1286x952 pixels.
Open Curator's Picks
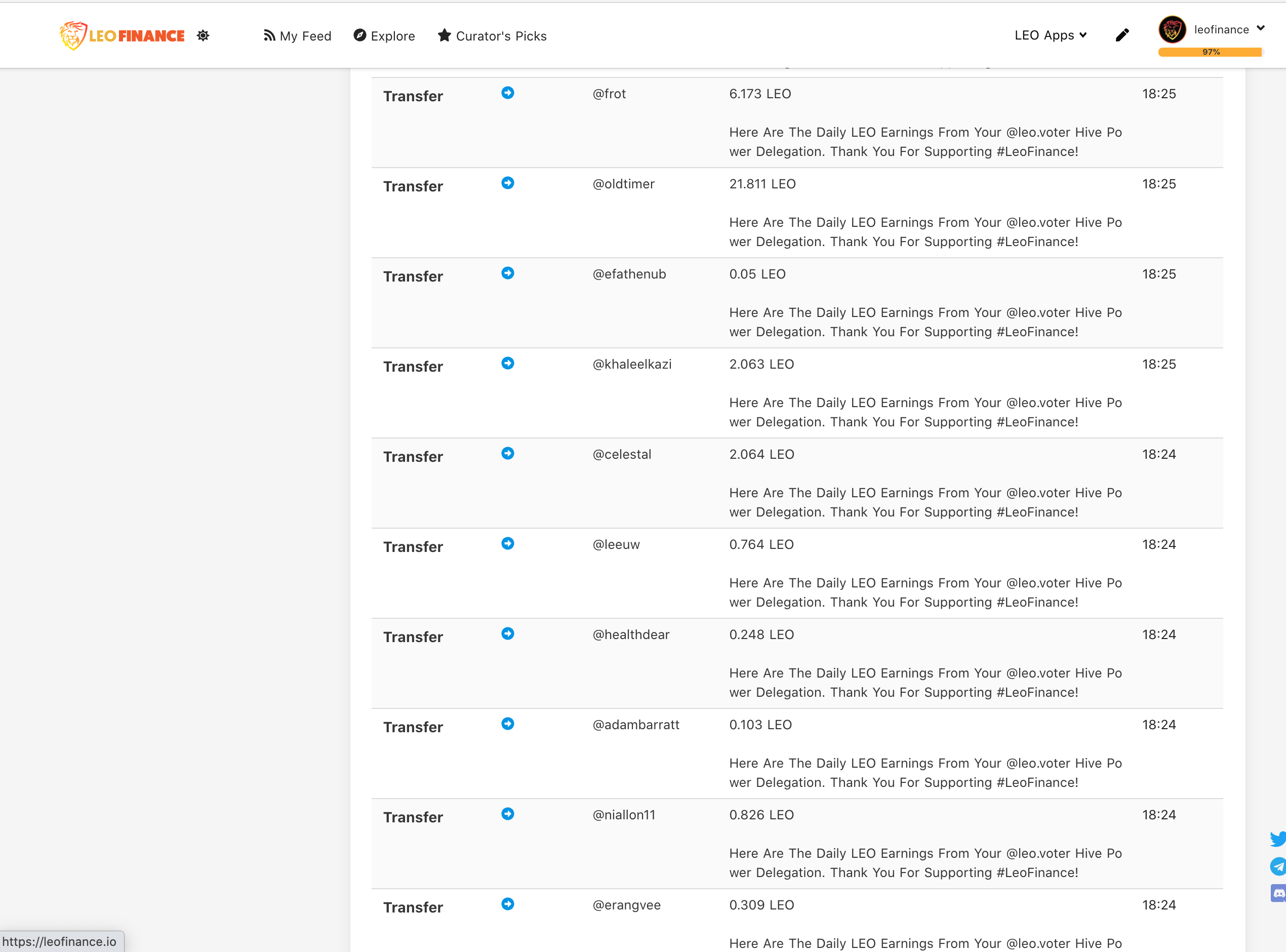click(492, 36)
